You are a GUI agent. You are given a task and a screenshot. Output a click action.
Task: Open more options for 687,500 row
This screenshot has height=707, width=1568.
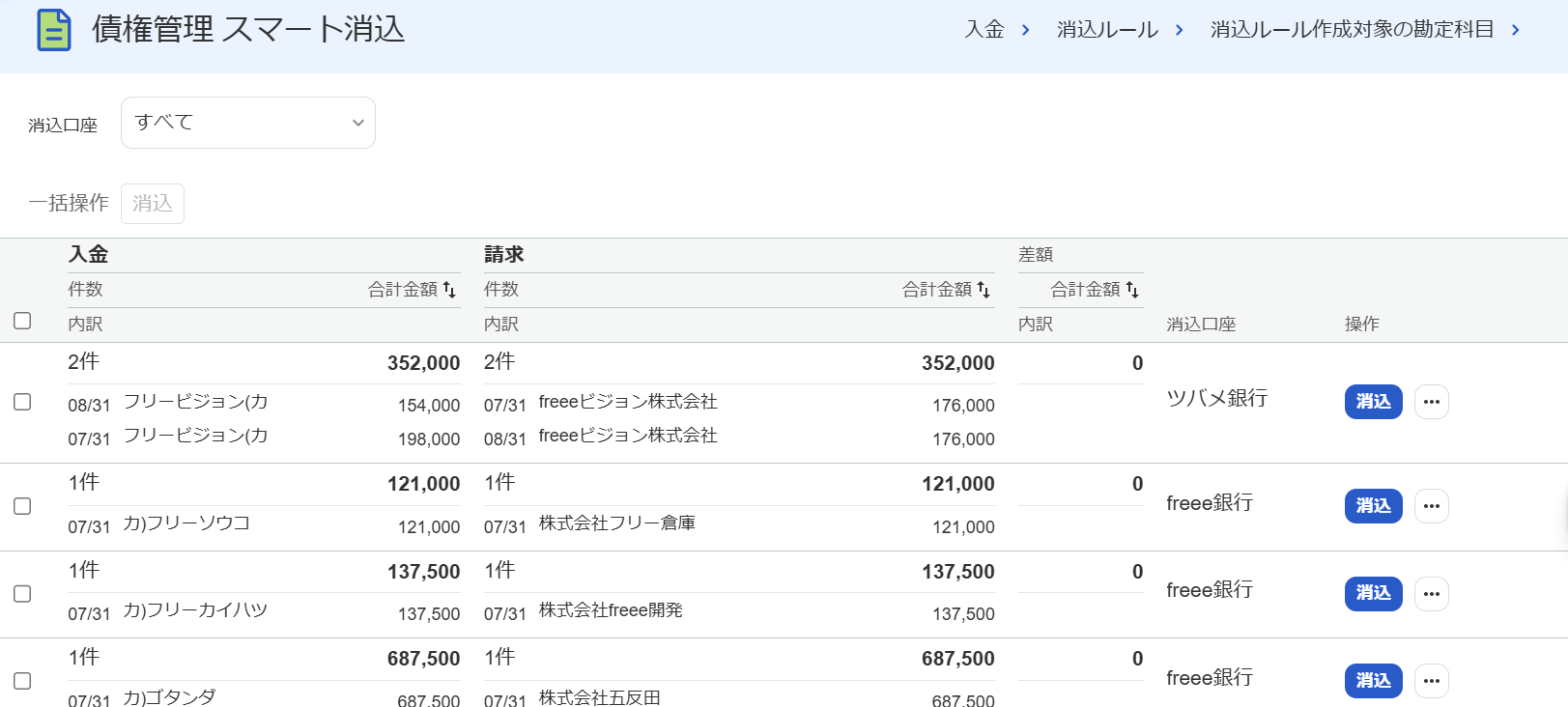click(1432, 681)
